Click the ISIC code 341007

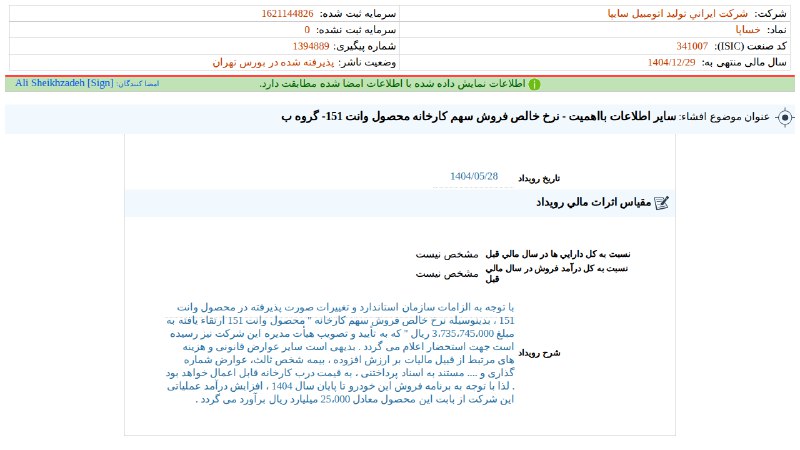click(x=692, y=46)
